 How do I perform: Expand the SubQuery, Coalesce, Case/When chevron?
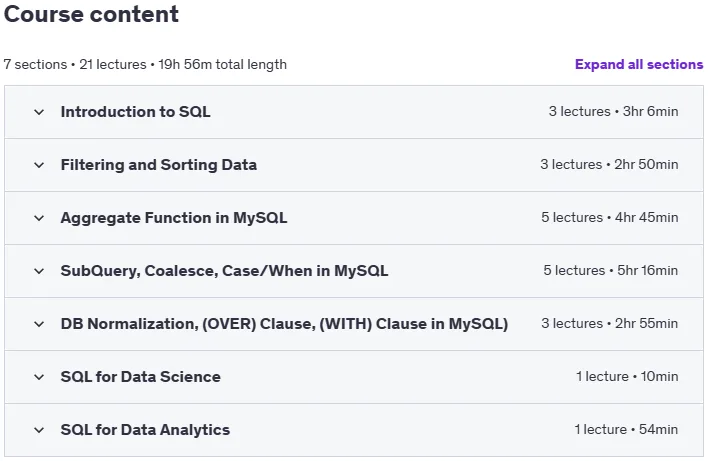(39, 271)
